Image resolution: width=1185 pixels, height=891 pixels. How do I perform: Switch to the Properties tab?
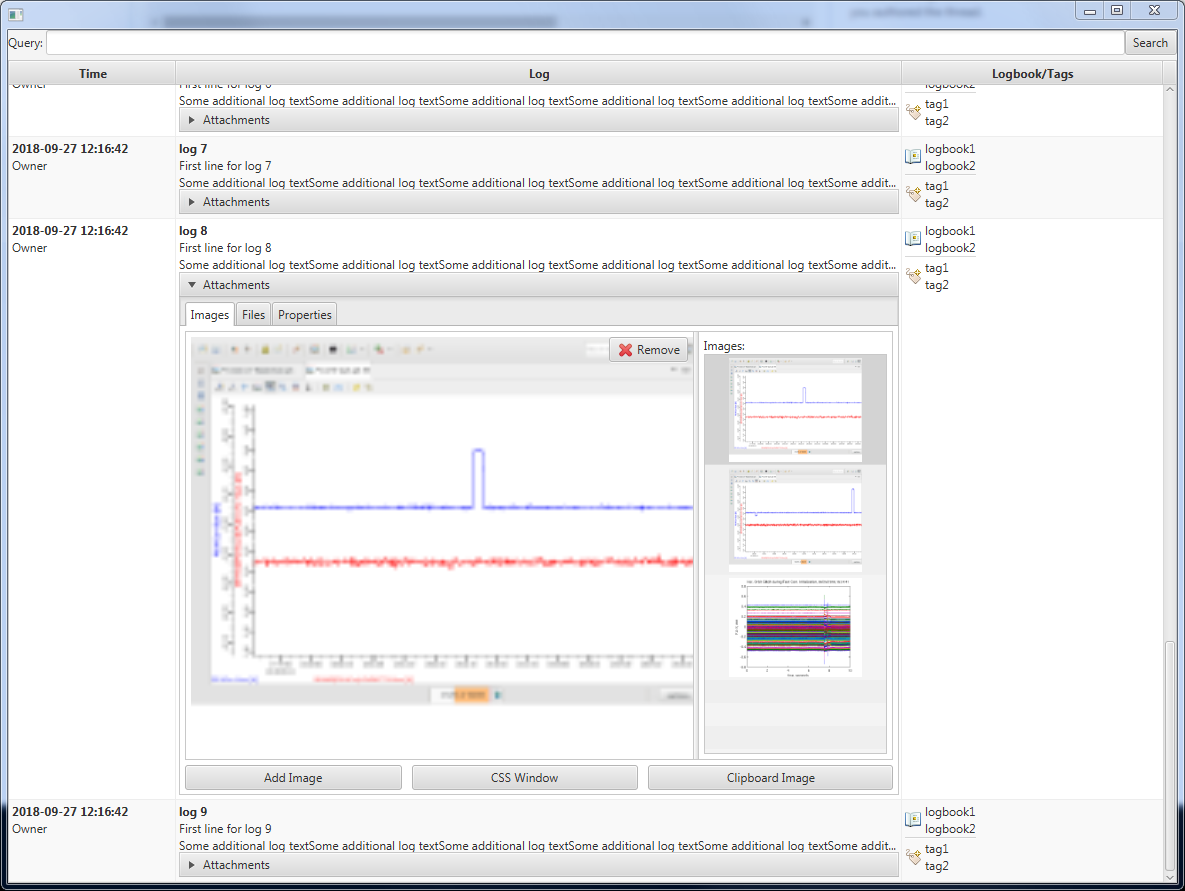tap(304, 314)
